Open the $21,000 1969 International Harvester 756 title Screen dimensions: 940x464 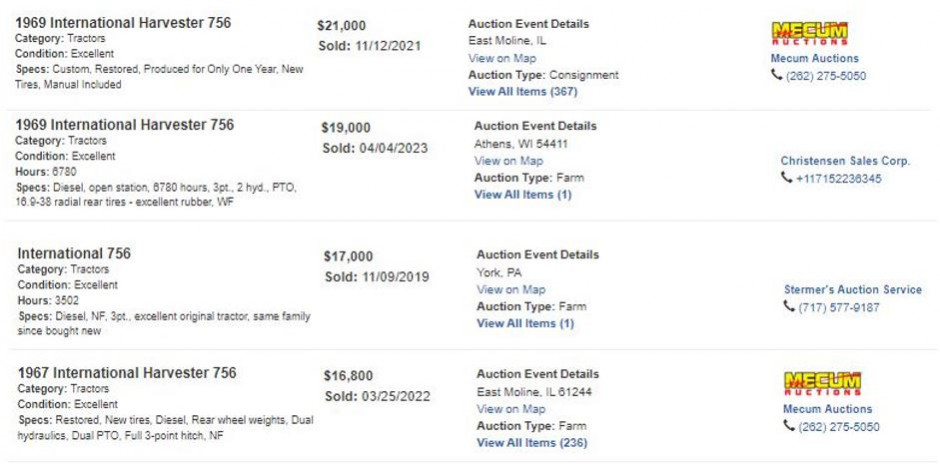tap(123, 23)
